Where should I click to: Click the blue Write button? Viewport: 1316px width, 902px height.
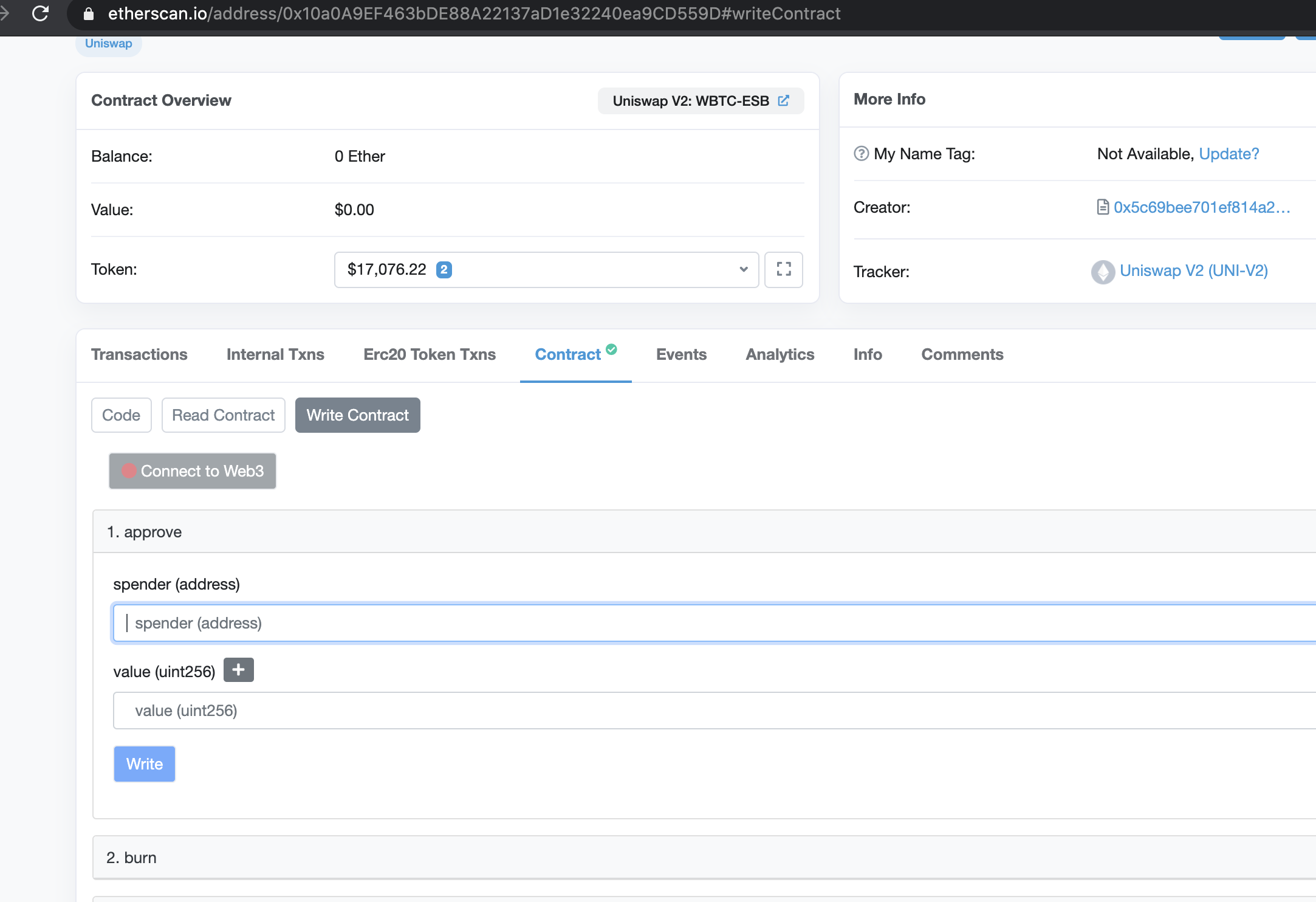[145, 764]
